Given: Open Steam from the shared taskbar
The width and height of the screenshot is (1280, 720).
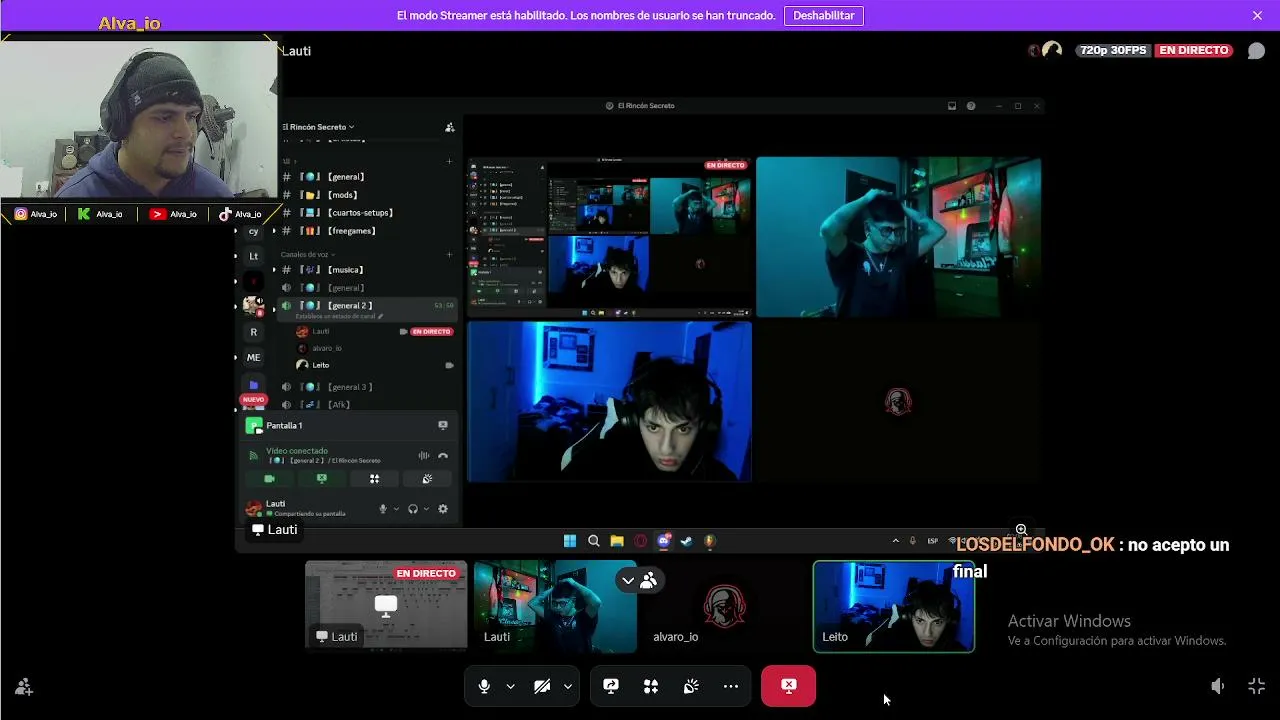Looking at the screenshot, I should tap(687, 541).
